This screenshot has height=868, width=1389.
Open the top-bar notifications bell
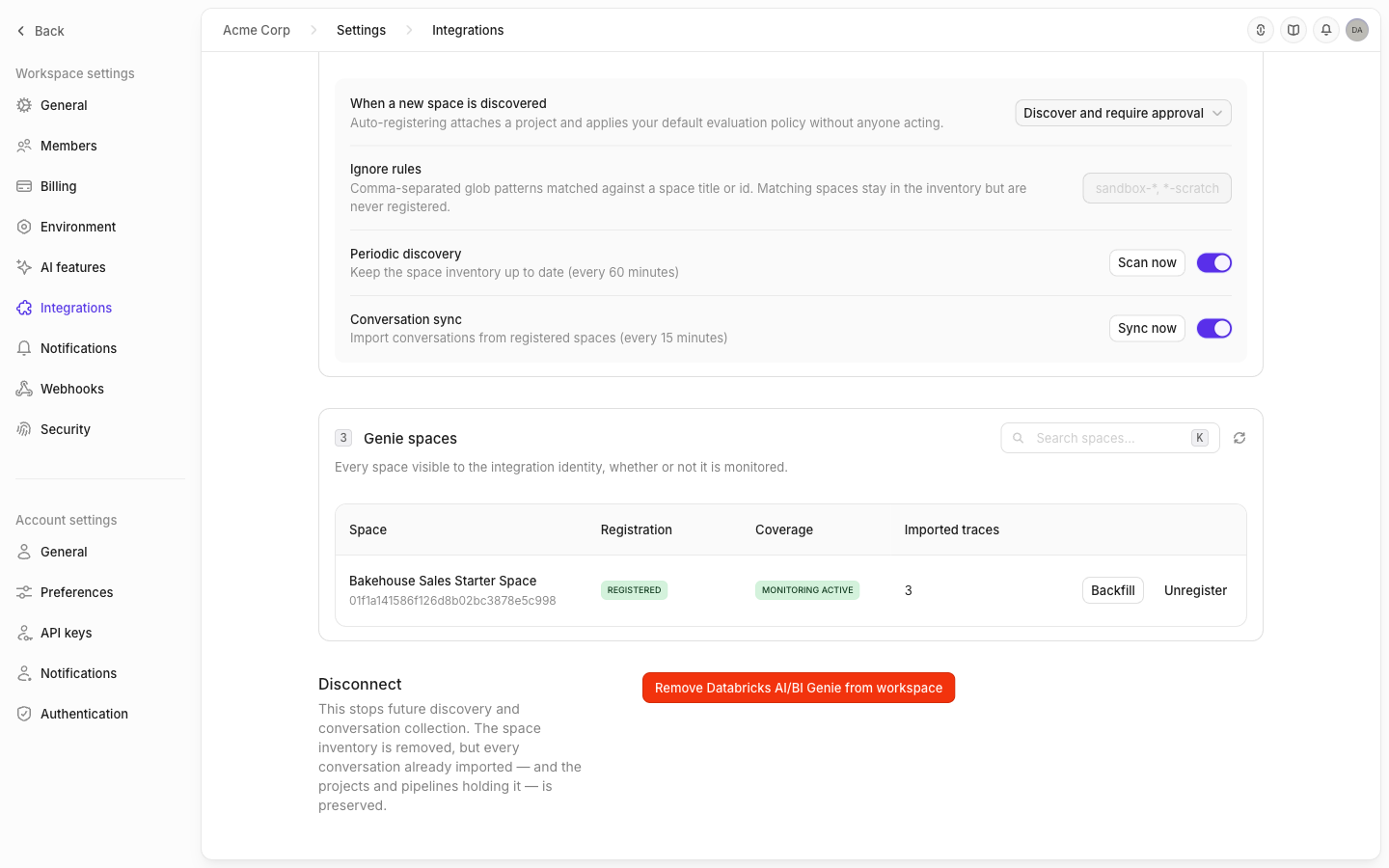click(x=1326, y=30)
